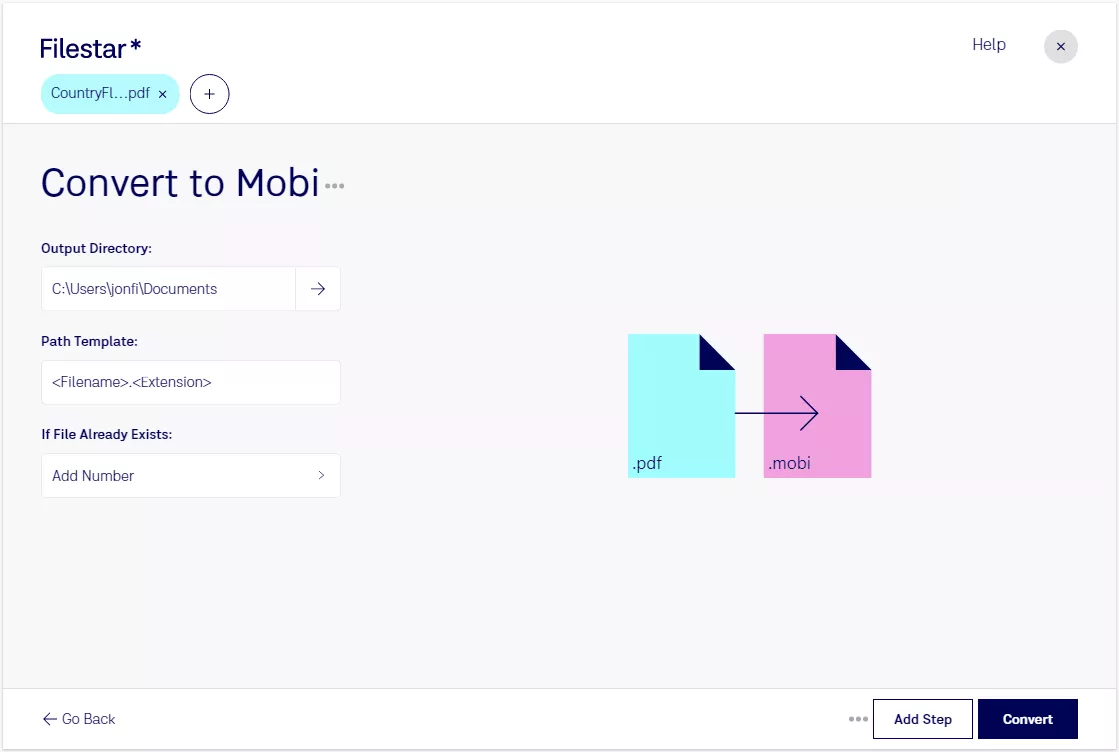Click the Path Template input field
The height and width of the screenshot is (752, 1119).
click(x=191, y=382)
